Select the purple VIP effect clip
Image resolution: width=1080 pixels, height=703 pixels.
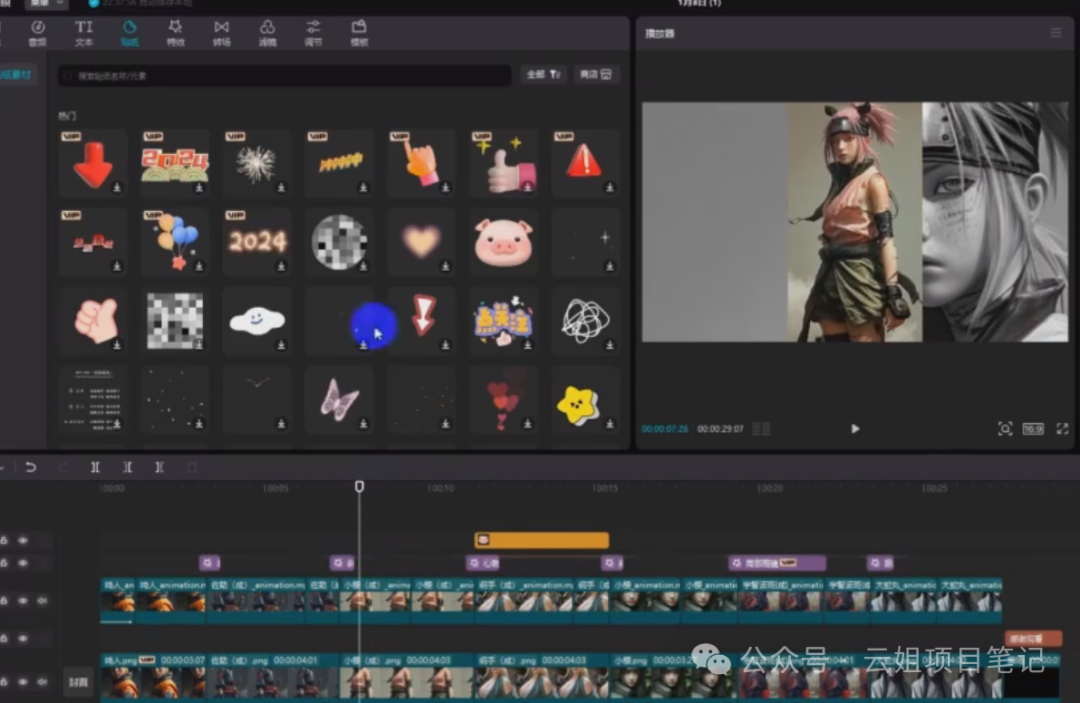tap(777, 563)
